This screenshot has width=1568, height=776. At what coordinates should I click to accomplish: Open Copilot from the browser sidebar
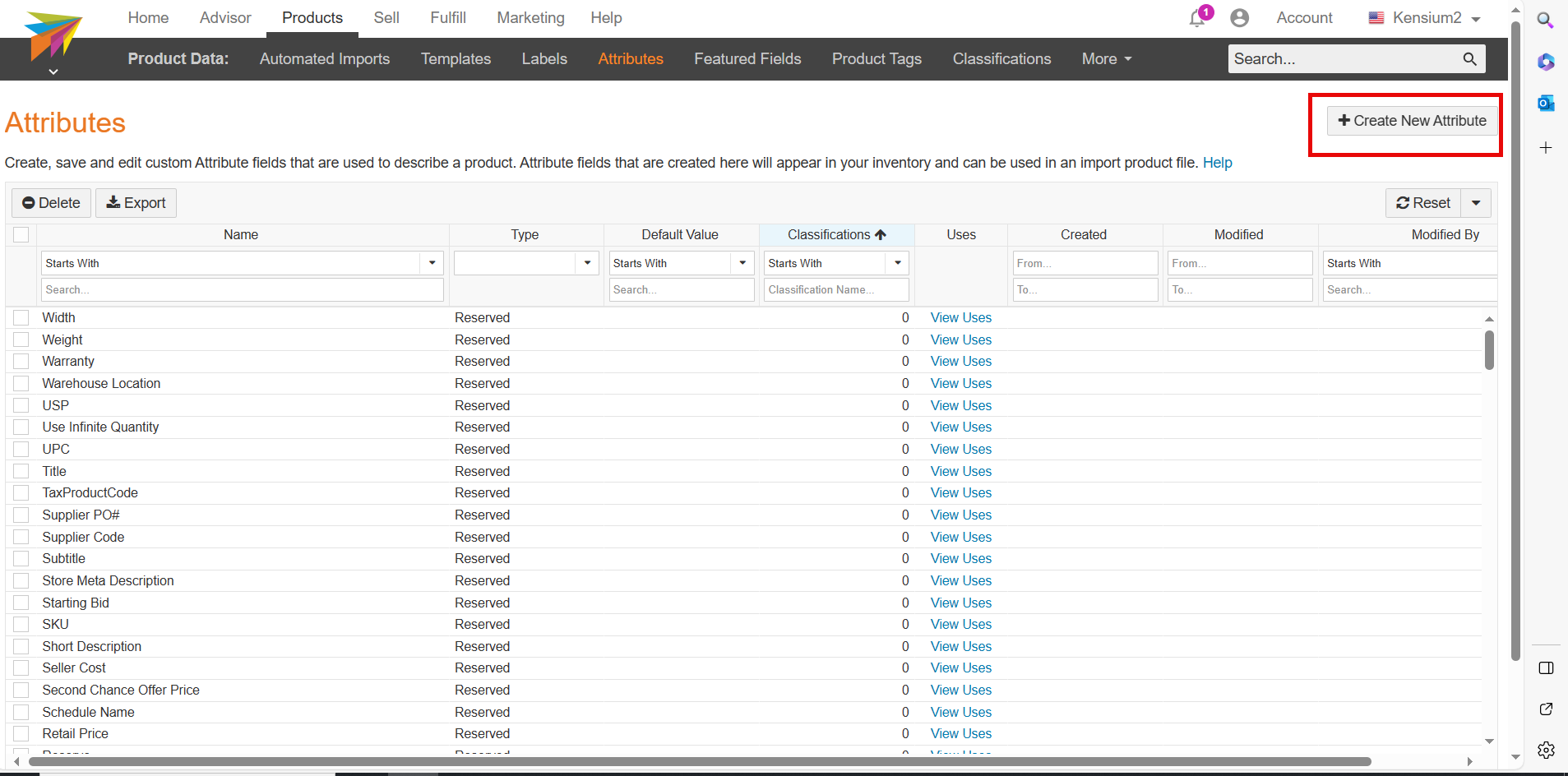[1547, 61]
